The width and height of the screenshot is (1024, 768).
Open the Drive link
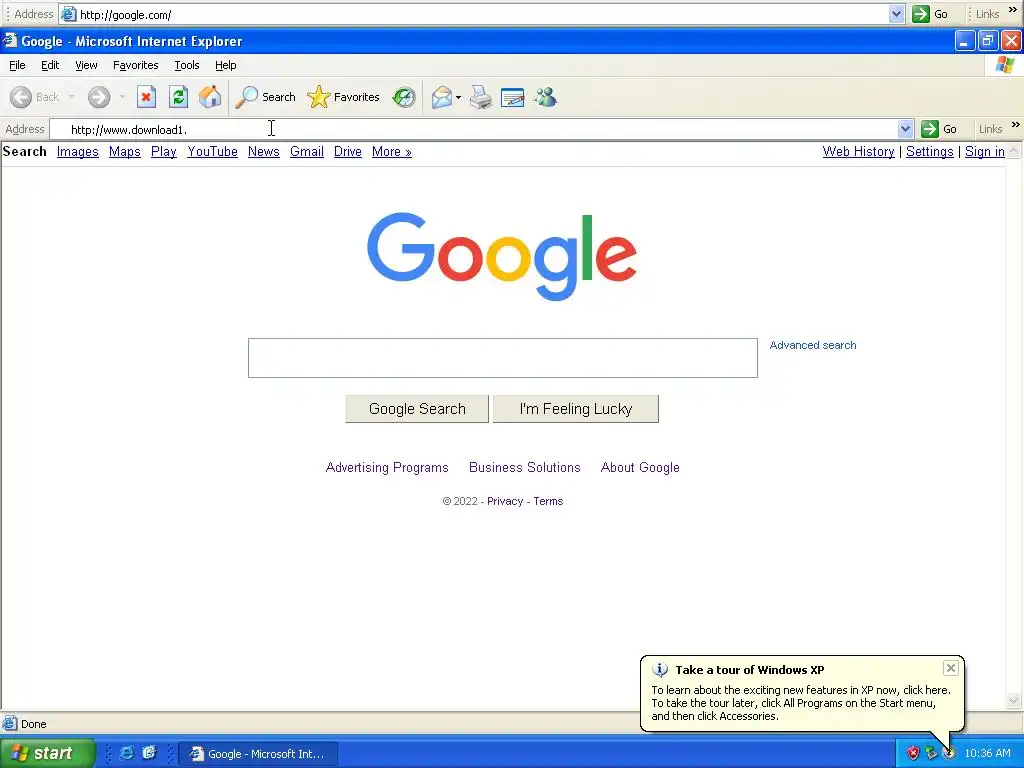pos(348,152)
